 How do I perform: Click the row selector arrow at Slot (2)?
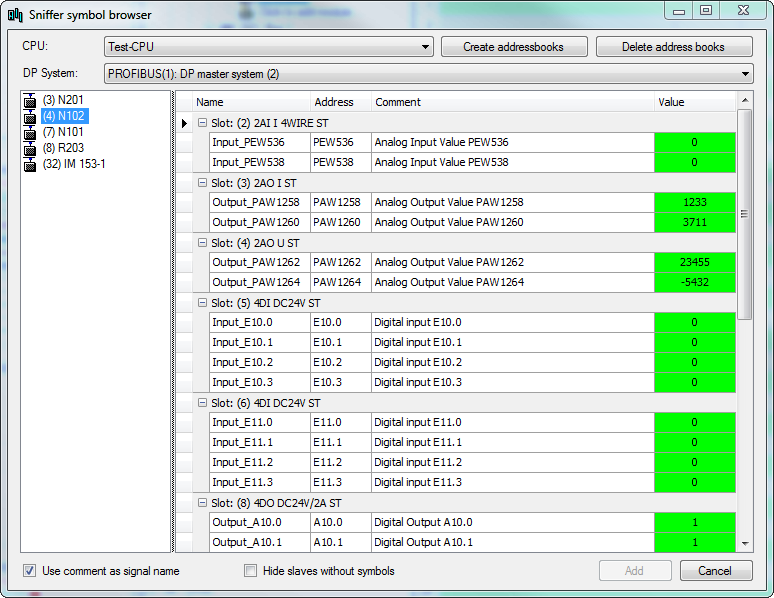pos(185,123)
